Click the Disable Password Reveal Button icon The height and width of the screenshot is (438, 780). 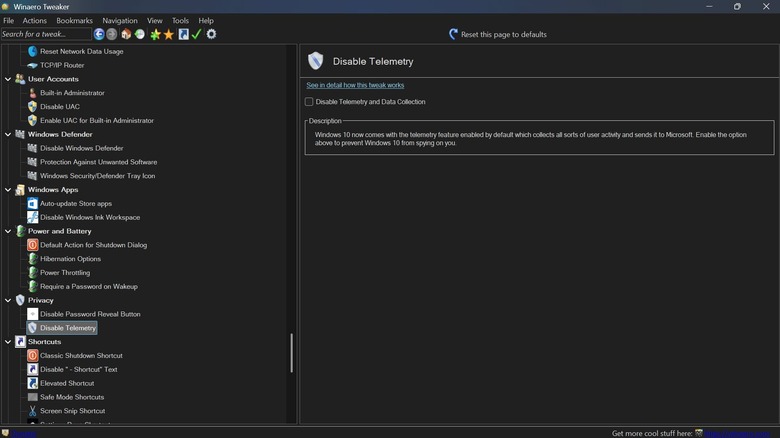click(32, 314)
